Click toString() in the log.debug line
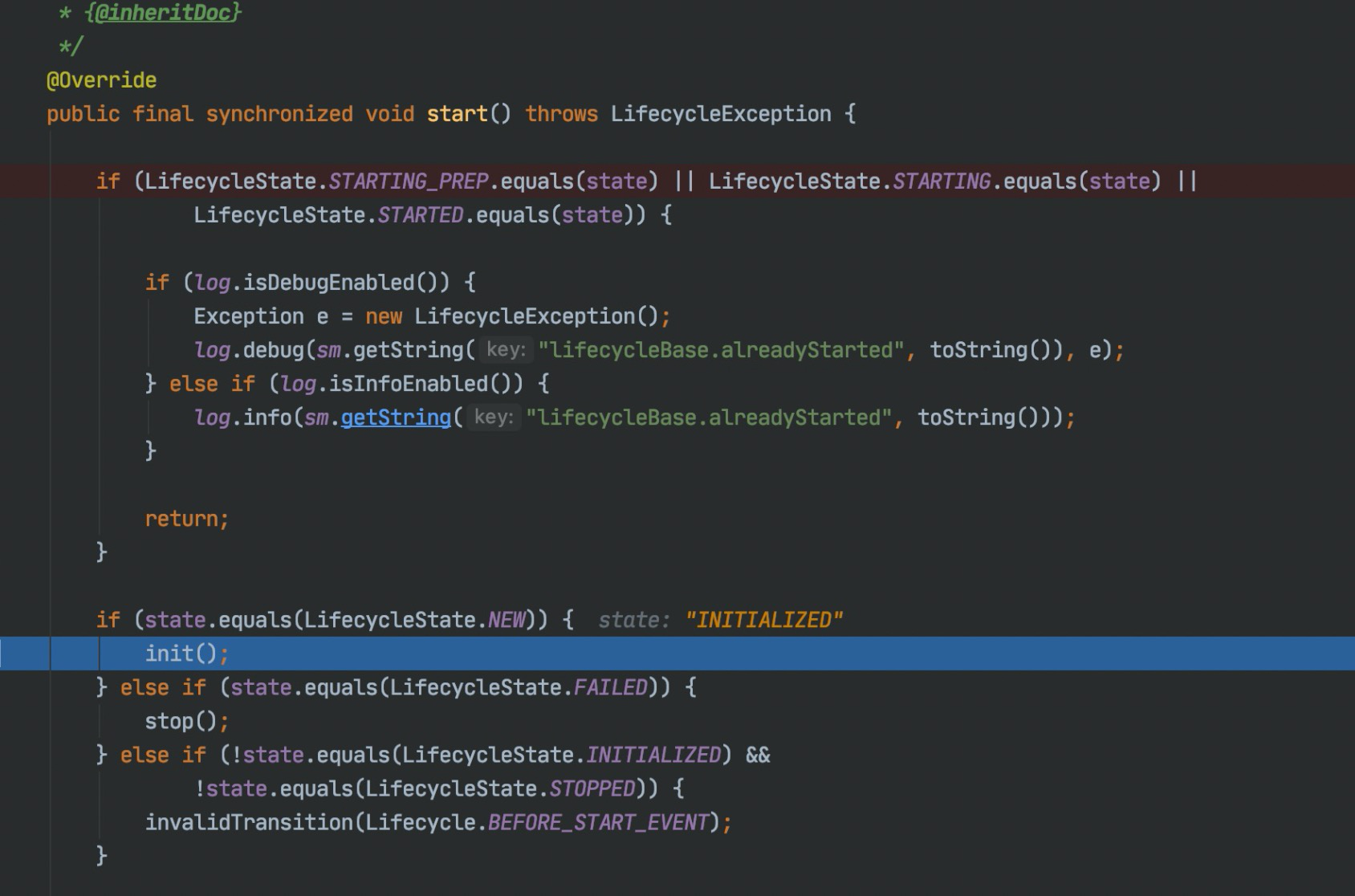This screenshot has width=1355, height=896. (x=991, y=350)
